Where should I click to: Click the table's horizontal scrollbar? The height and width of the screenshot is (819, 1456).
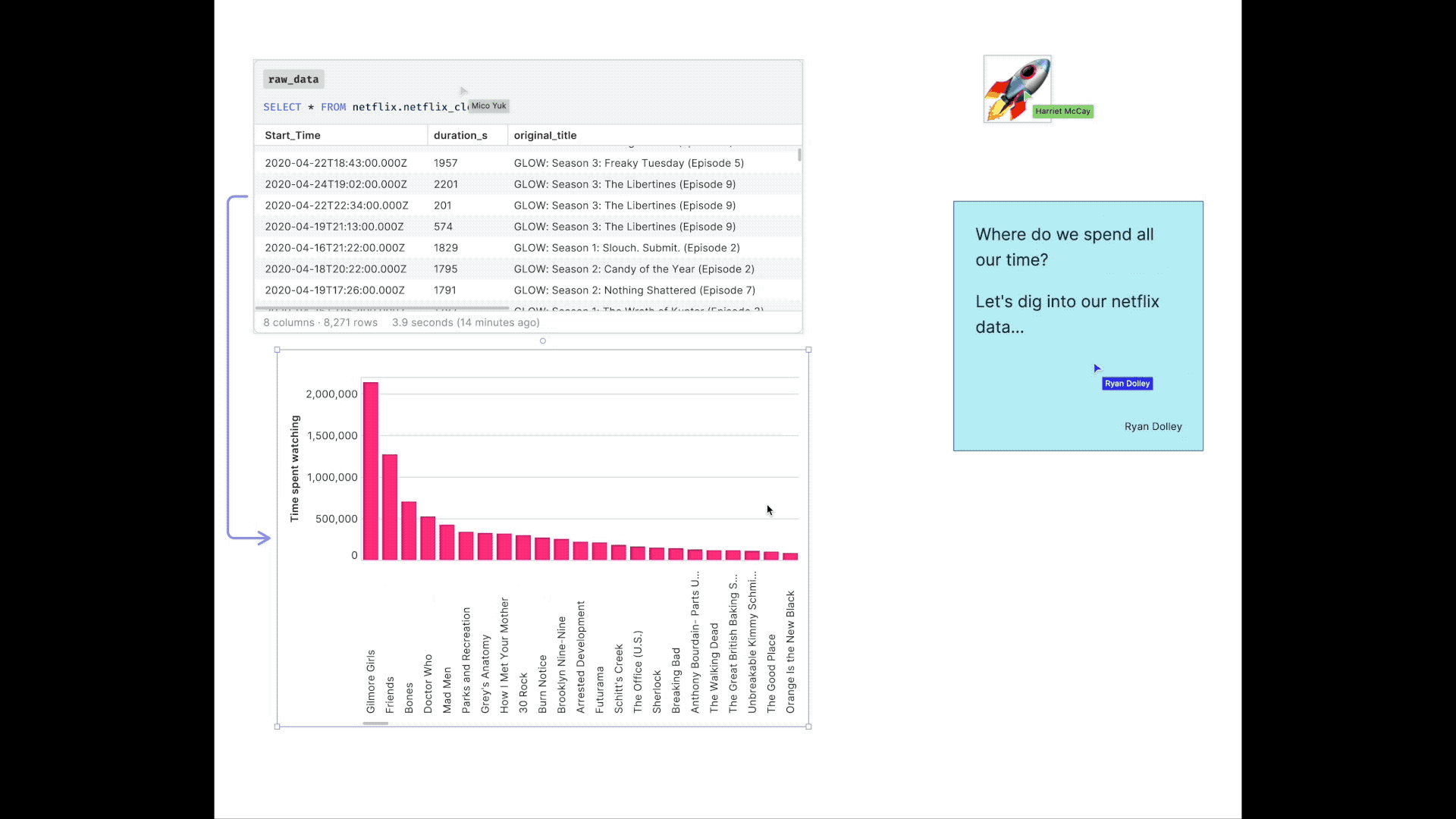(x=381, y=308)
